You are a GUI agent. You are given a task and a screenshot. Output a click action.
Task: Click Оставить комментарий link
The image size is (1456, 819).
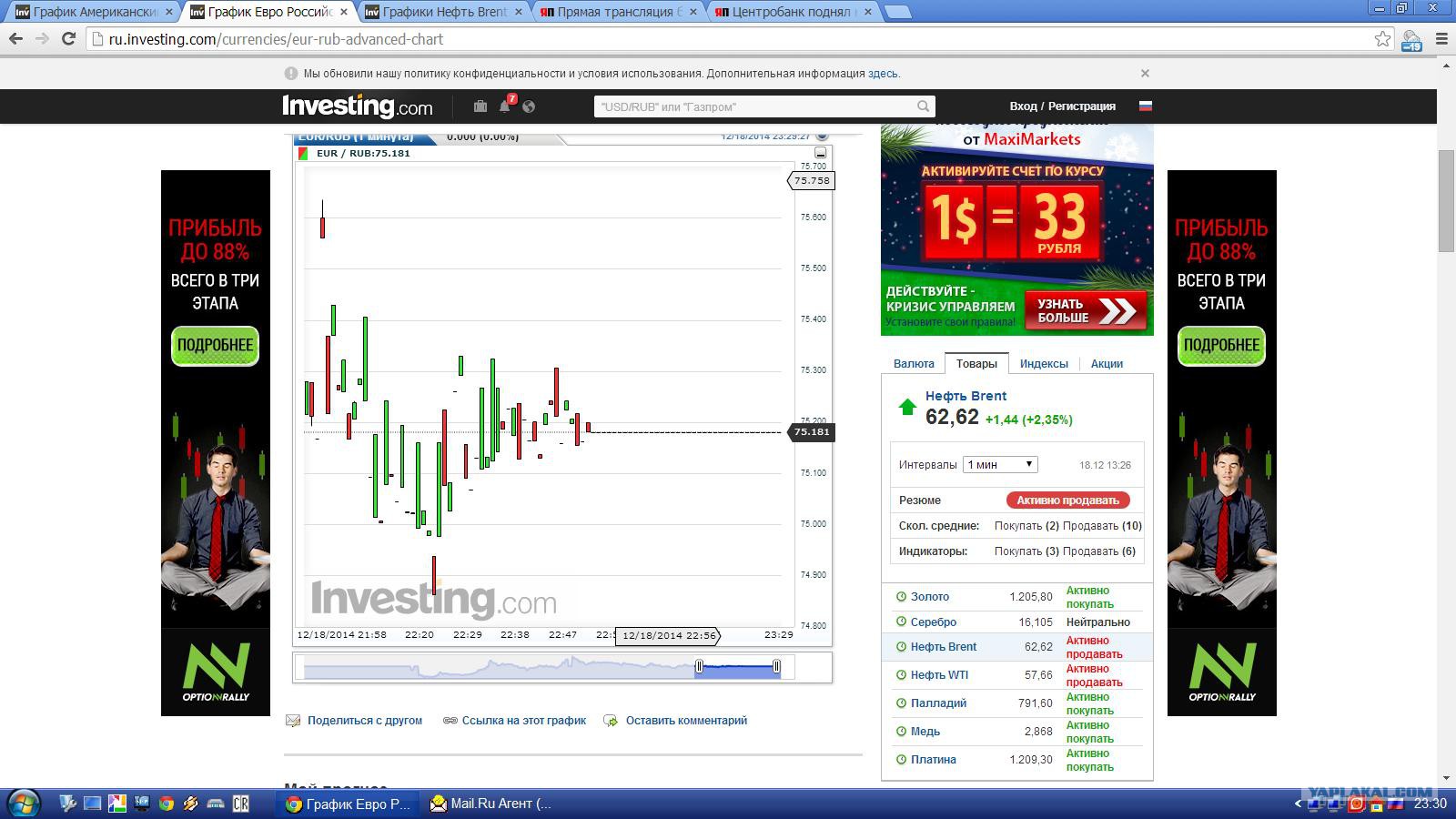tap(686, 721)
